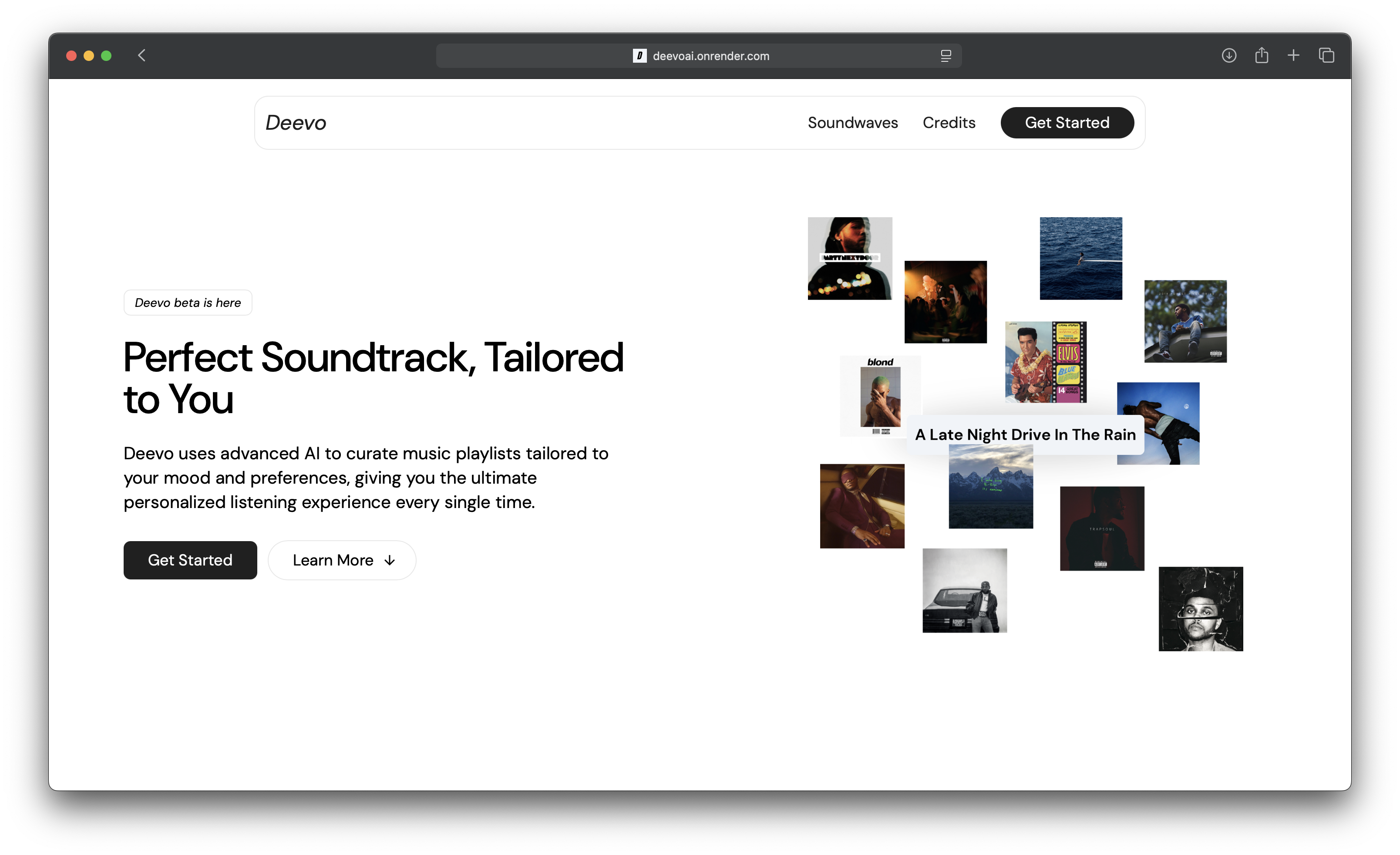Click the reader view icon in the address bar
The width and height of the screenshot is (1400, 855).
pos(946,56)
